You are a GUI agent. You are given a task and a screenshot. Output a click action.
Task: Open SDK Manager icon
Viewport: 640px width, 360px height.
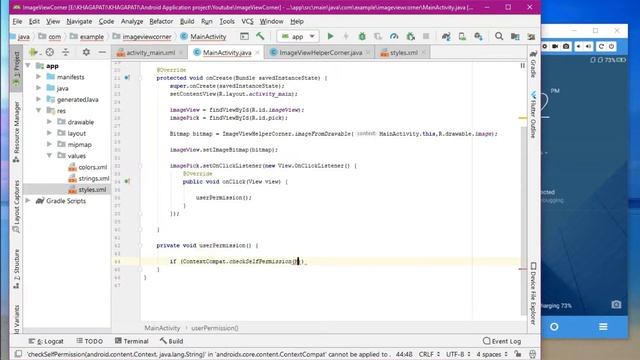(x=478, y=36)
